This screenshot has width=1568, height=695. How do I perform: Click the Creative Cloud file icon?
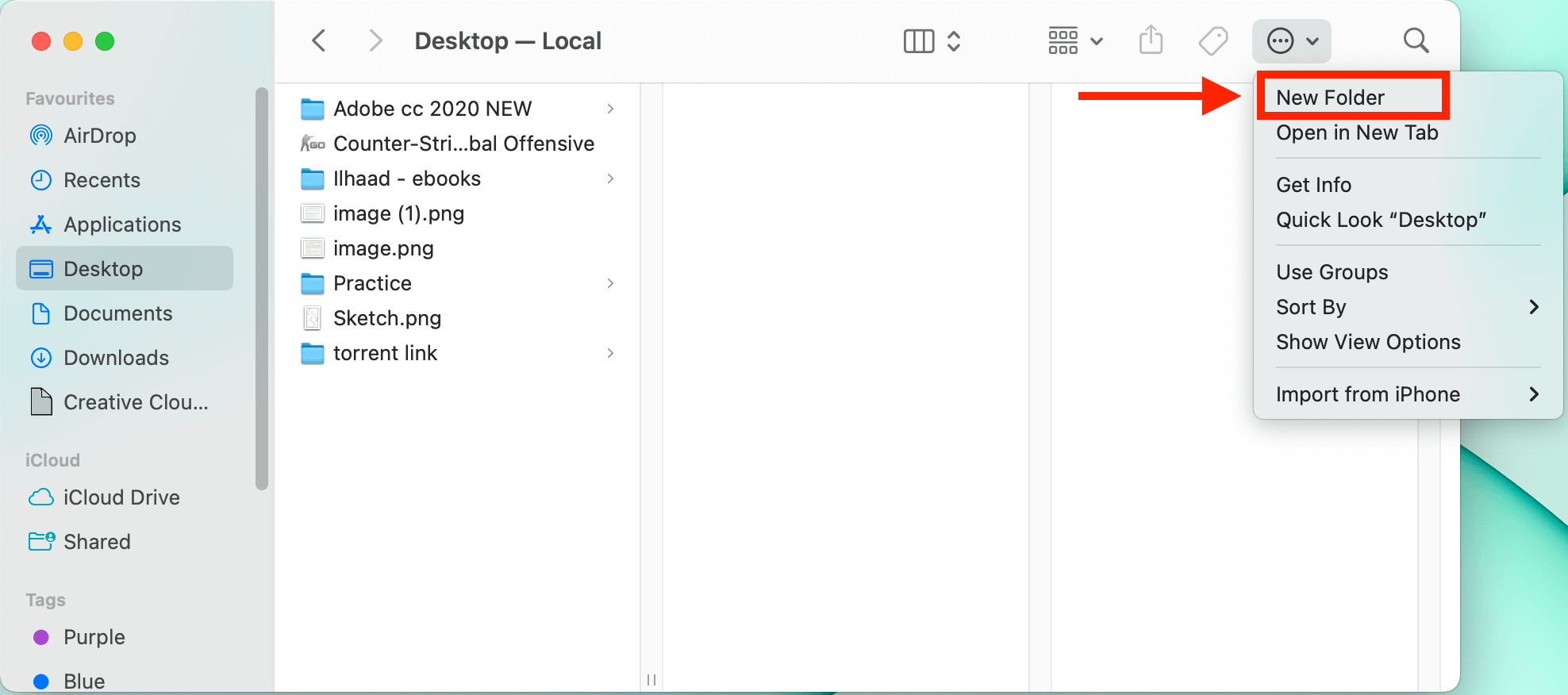(41, 402)
